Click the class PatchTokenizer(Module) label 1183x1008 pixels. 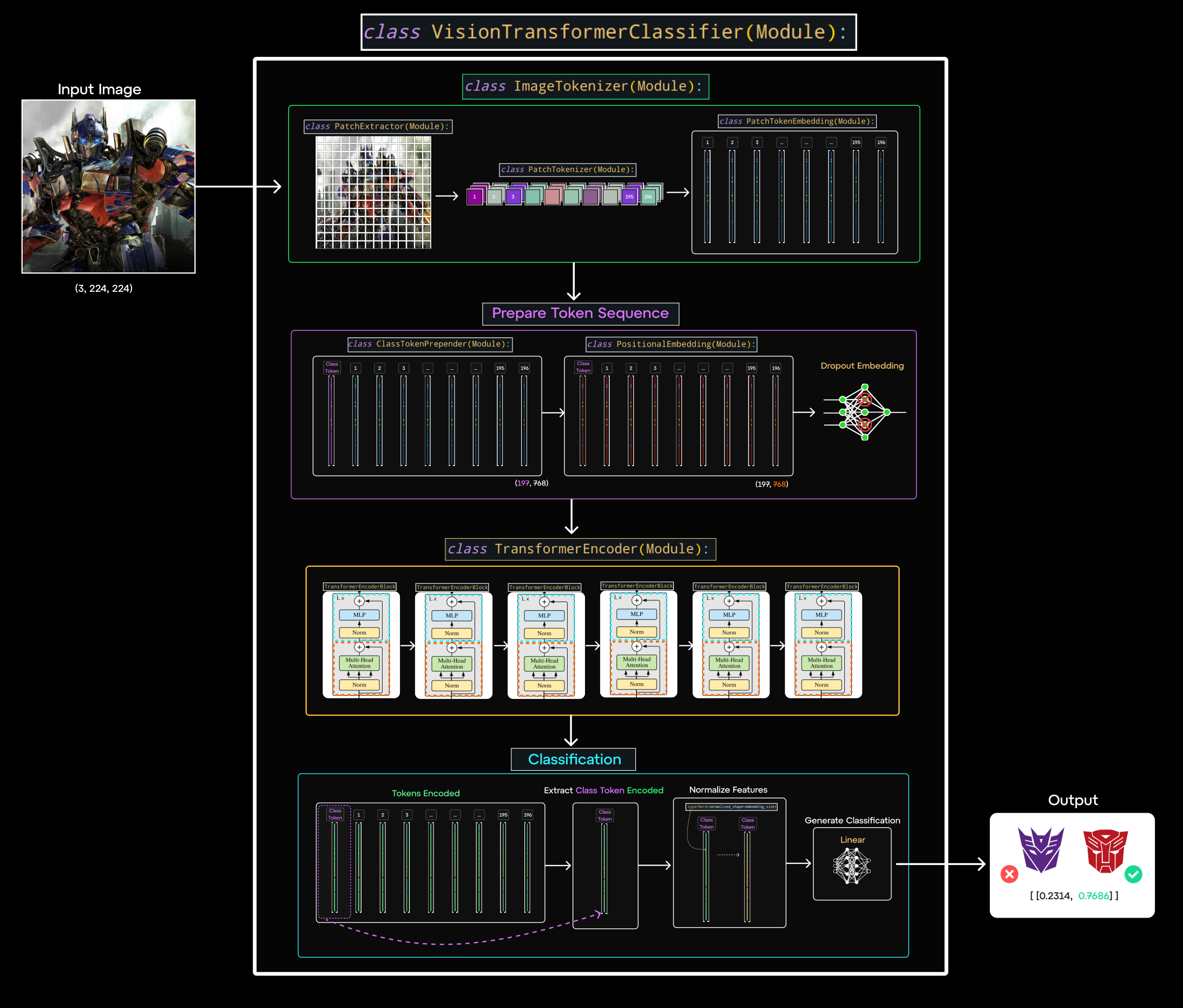coord(568,169)
